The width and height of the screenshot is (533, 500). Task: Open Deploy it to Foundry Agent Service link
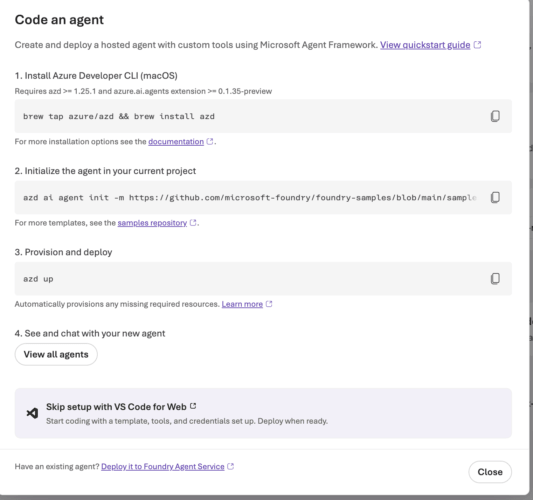(x=162, y=466)
